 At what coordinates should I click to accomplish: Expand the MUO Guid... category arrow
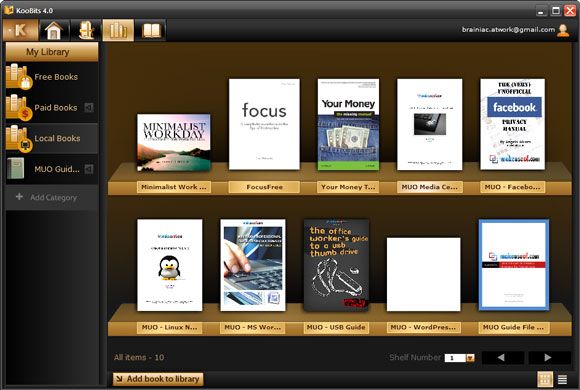(x=89, y=169)
